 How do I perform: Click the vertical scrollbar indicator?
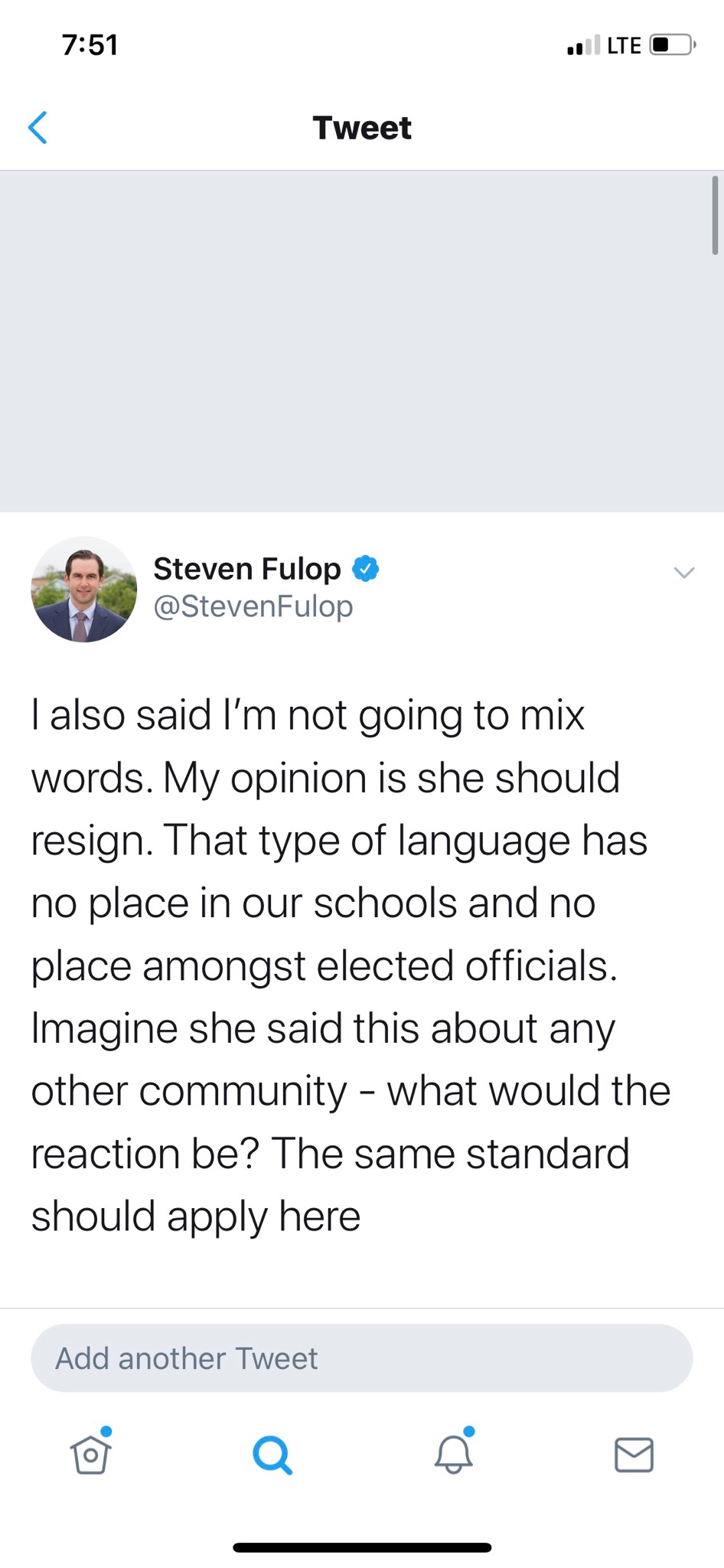715,215
